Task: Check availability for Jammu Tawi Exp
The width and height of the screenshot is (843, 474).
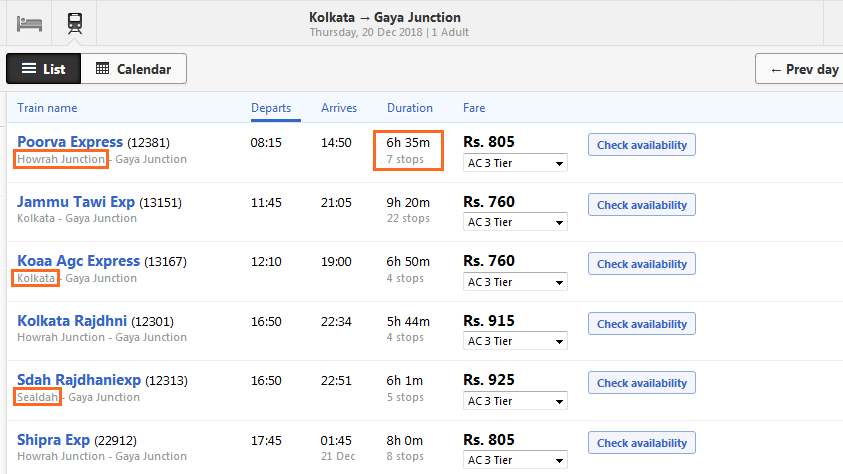Action: (x=642, y=205)
